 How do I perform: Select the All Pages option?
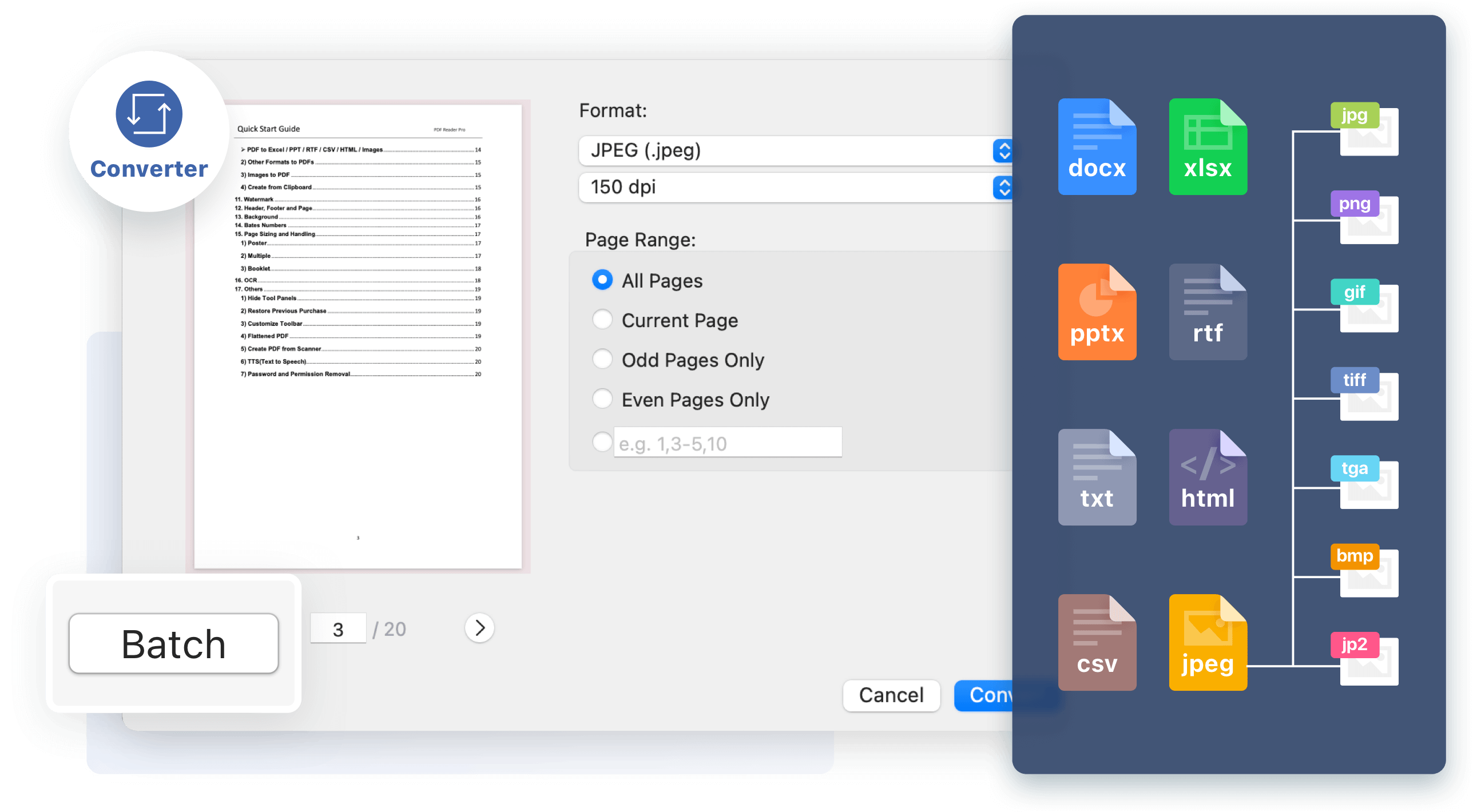coord(602,280)
